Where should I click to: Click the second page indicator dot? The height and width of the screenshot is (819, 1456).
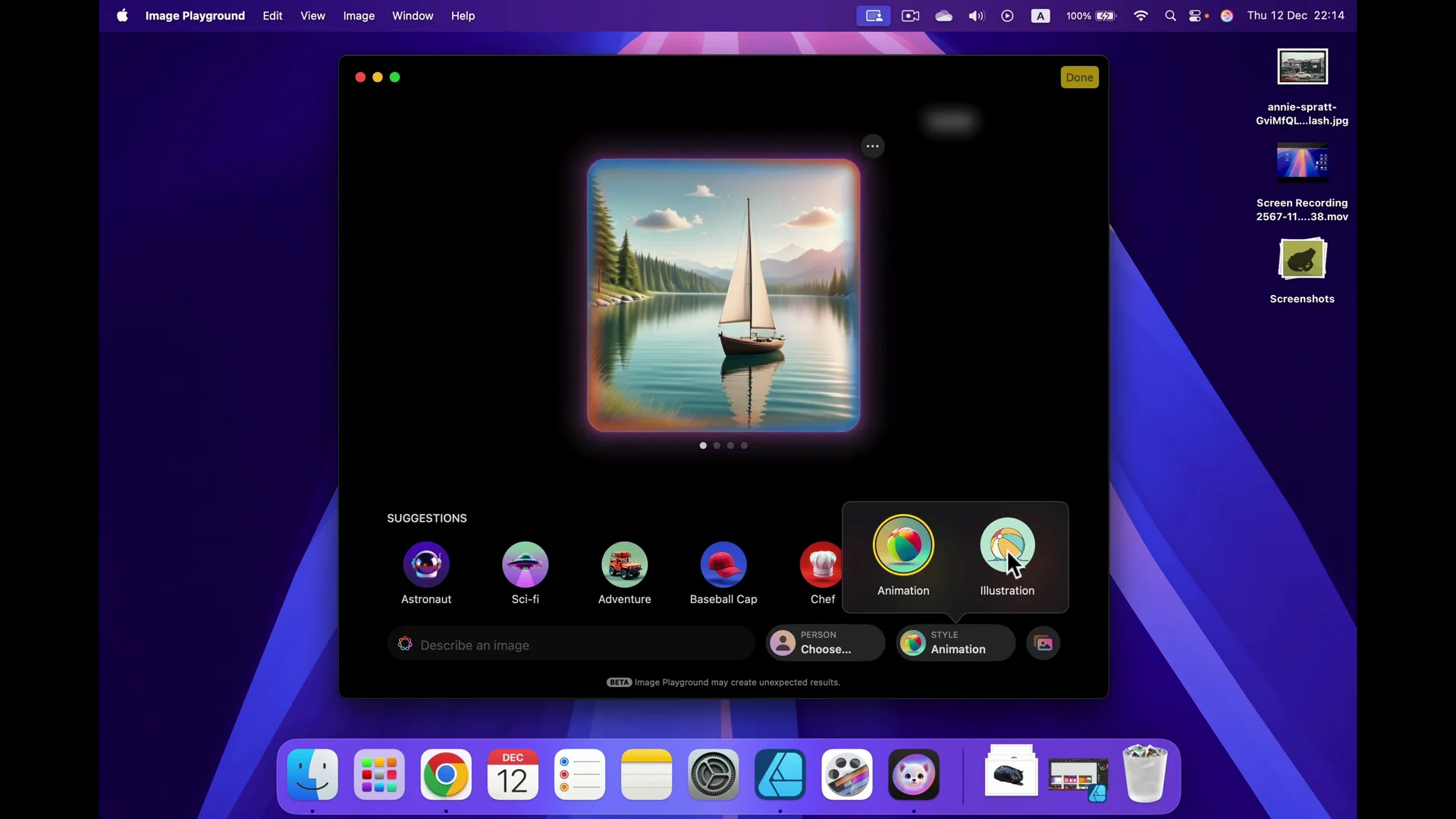click(717, 445)
